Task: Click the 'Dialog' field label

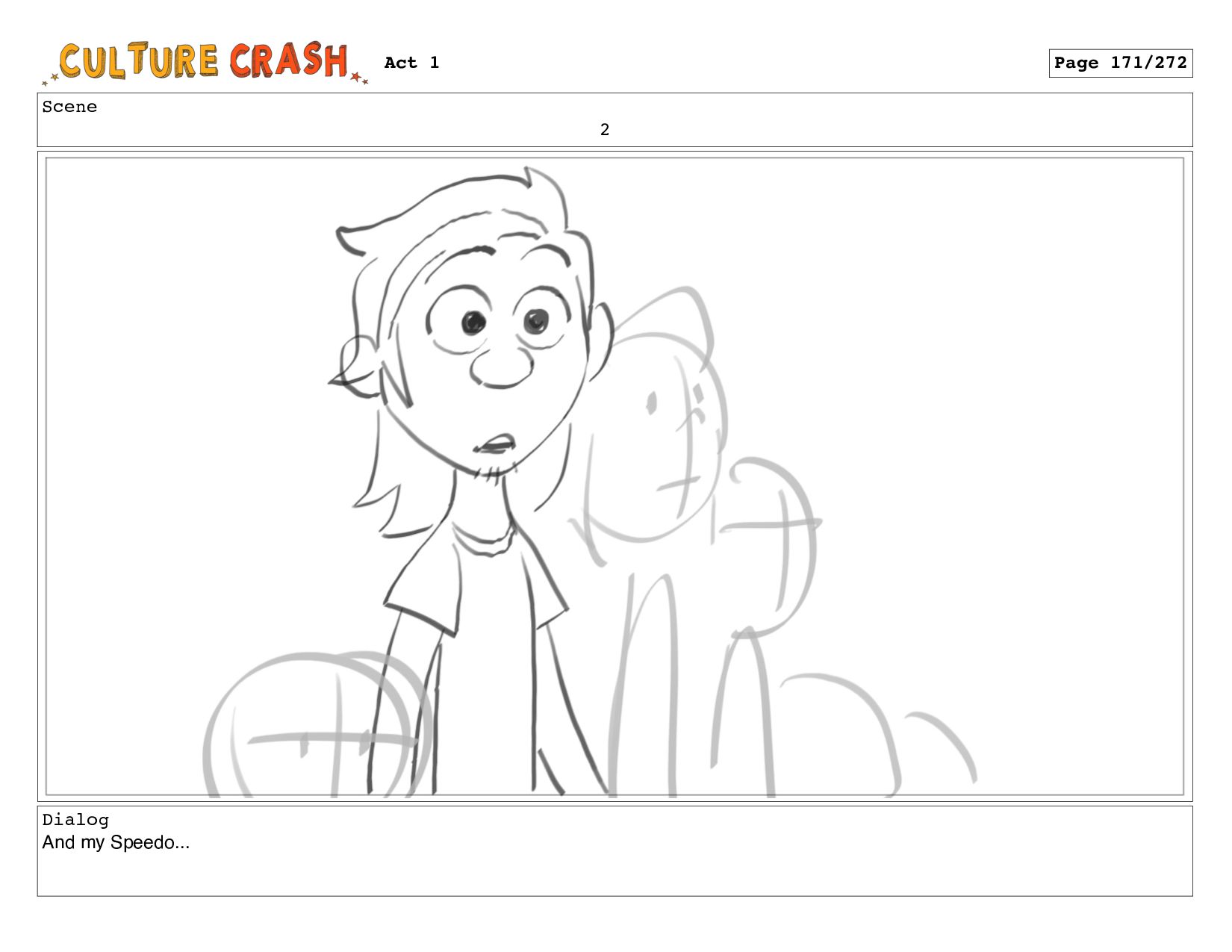Action: point(75,820)
